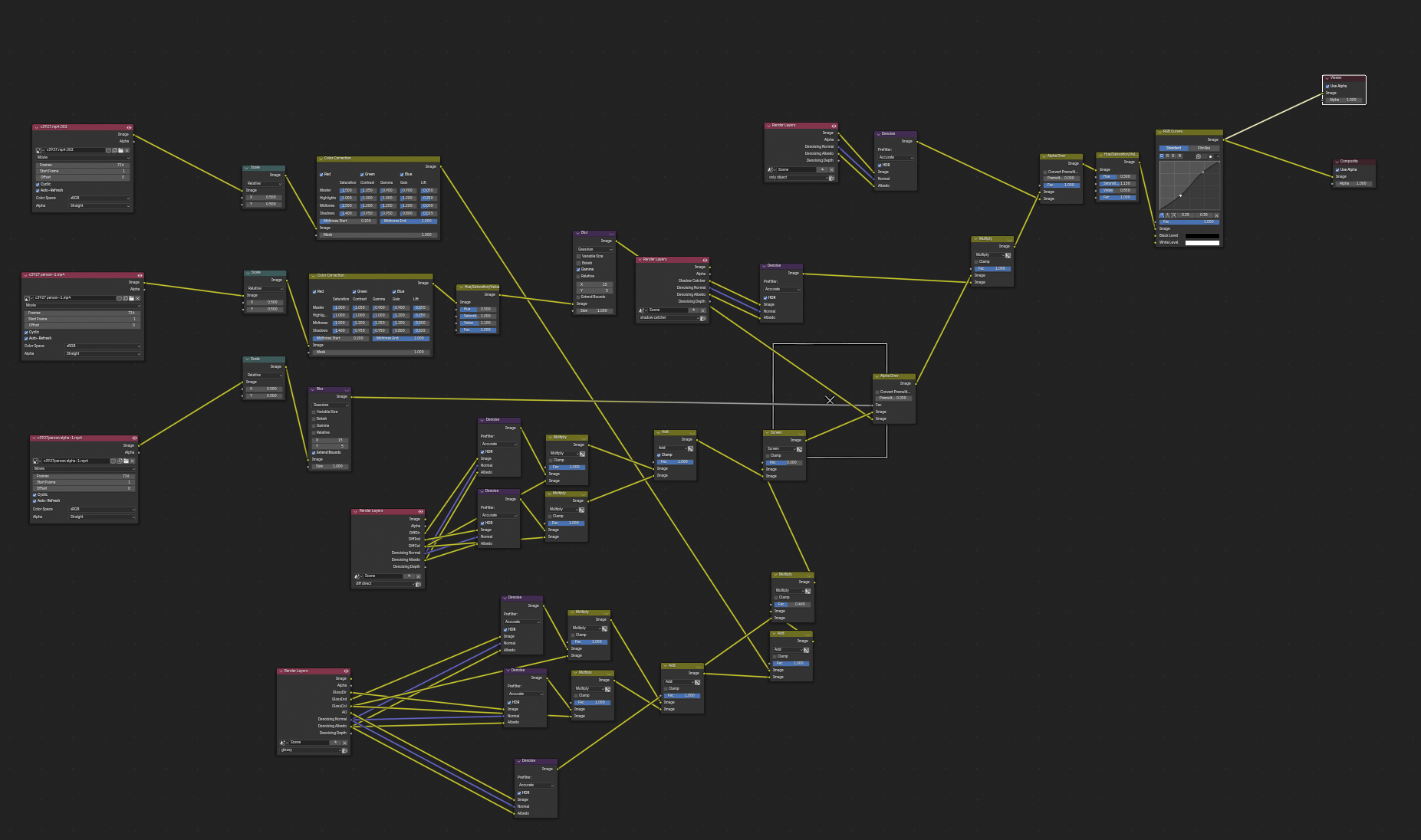The width and height of the screenshot is (1421, 840).
Task: Click Midtones End field in top Color Correction
Action: [409, 221]
